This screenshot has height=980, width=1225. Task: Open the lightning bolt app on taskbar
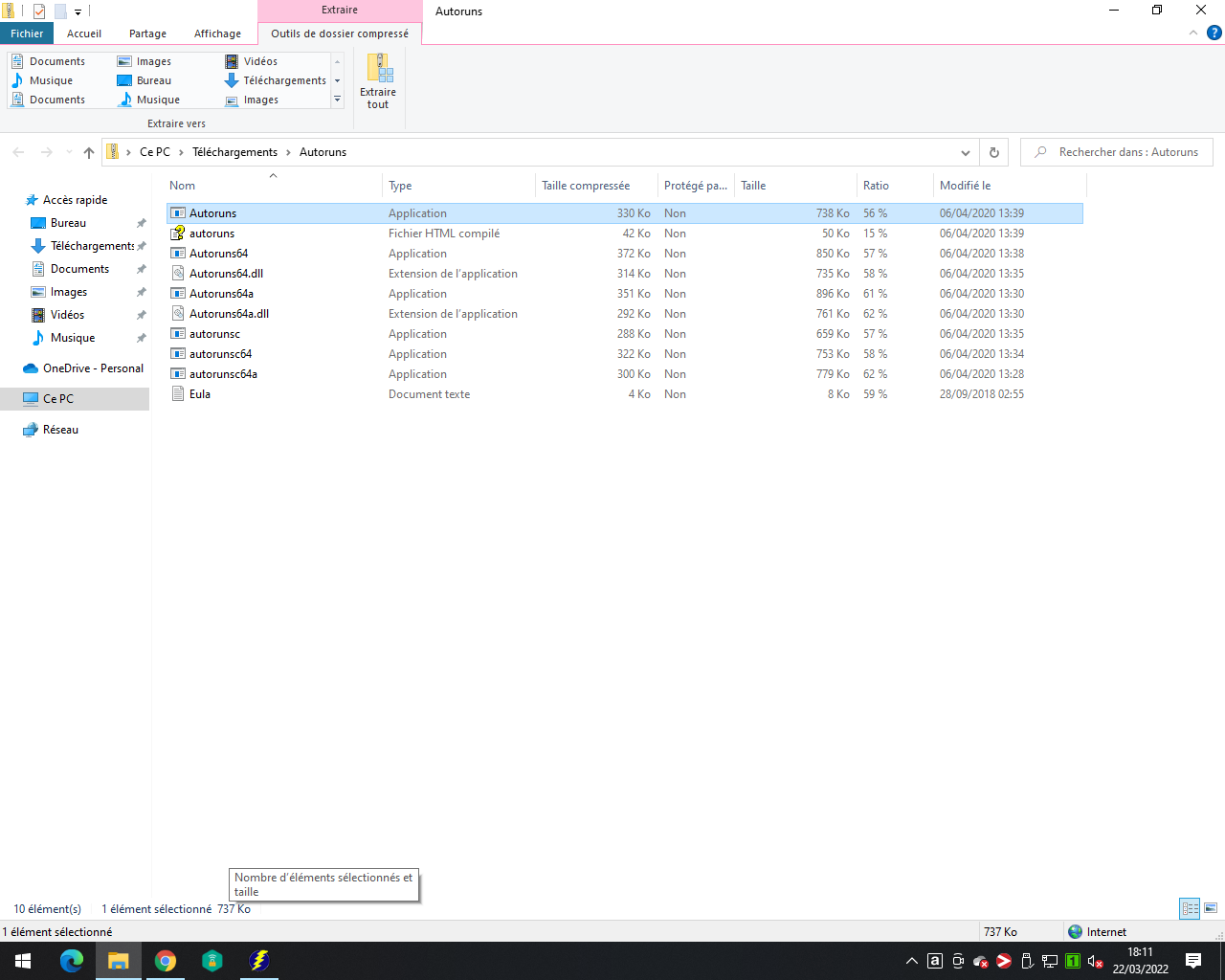tap(258, 961)
